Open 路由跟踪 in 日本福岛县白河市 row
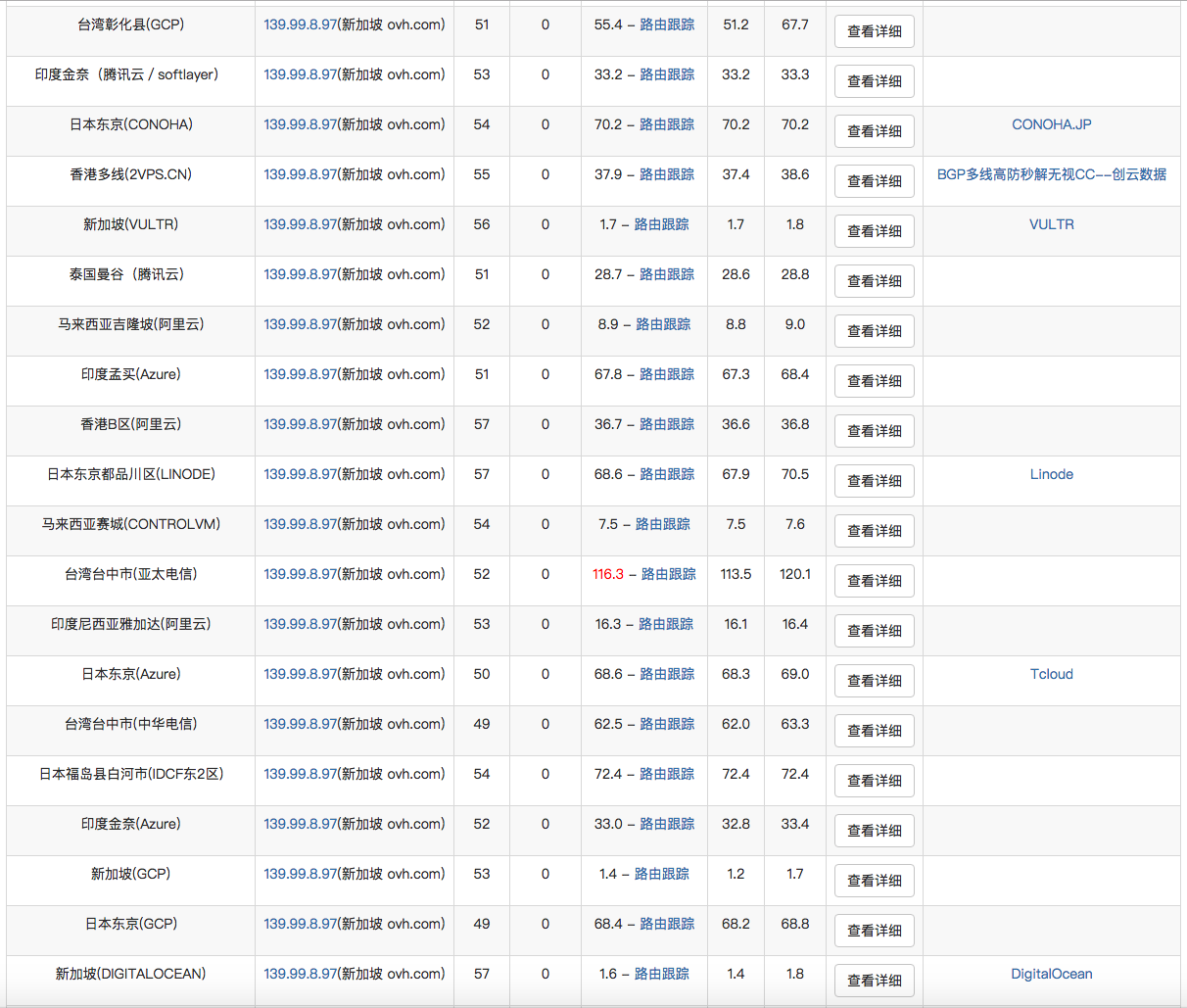The width and height of the screenshot is (1187, 1008). point(666,774)
